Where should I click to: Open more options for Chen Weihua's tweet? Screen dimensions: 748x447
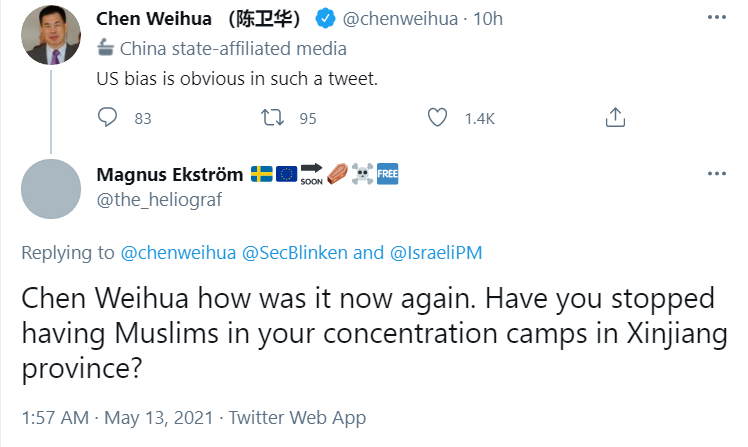point(716,19)
